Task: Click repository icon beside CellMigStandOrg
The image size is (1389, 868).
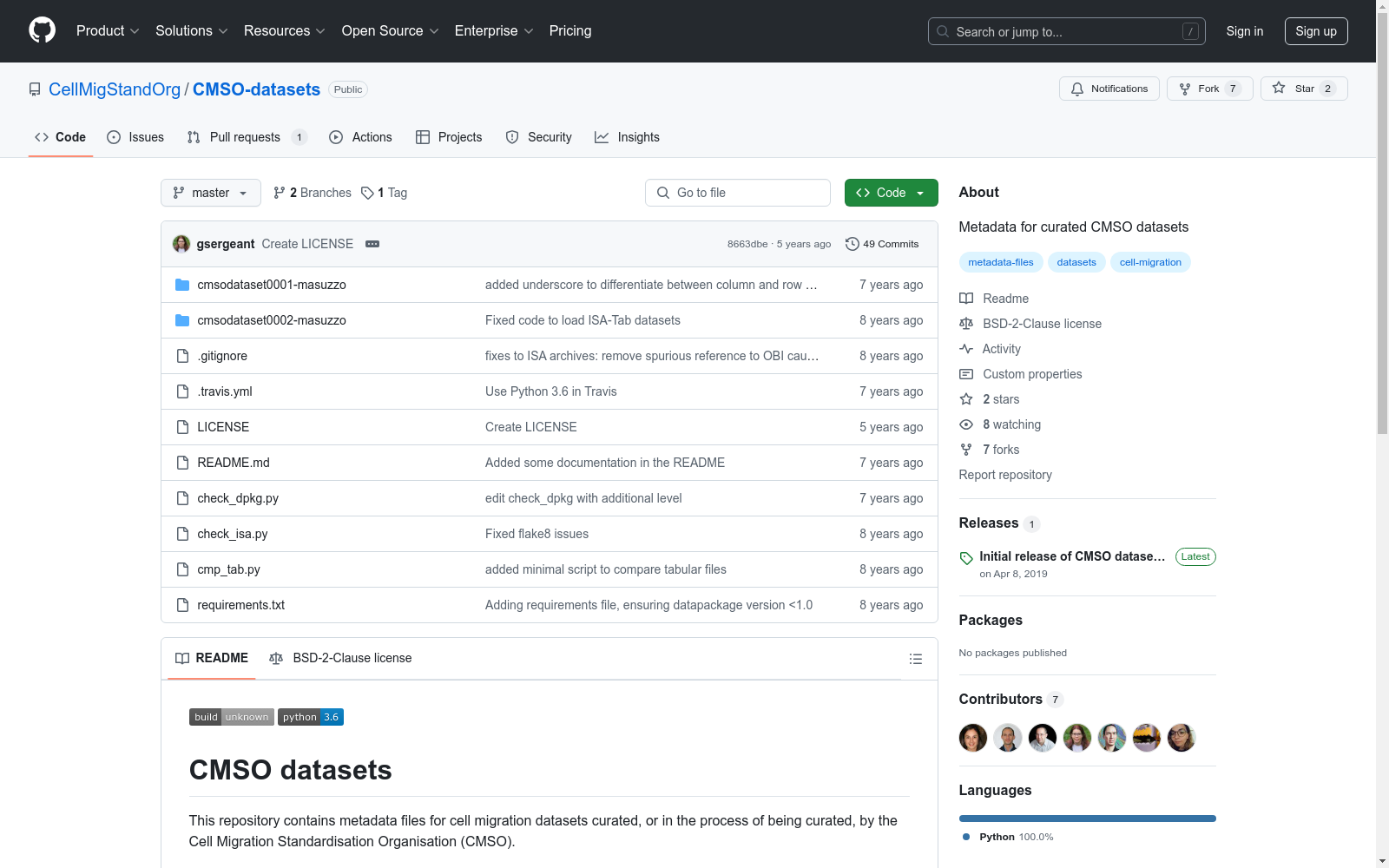Action: 35,89
